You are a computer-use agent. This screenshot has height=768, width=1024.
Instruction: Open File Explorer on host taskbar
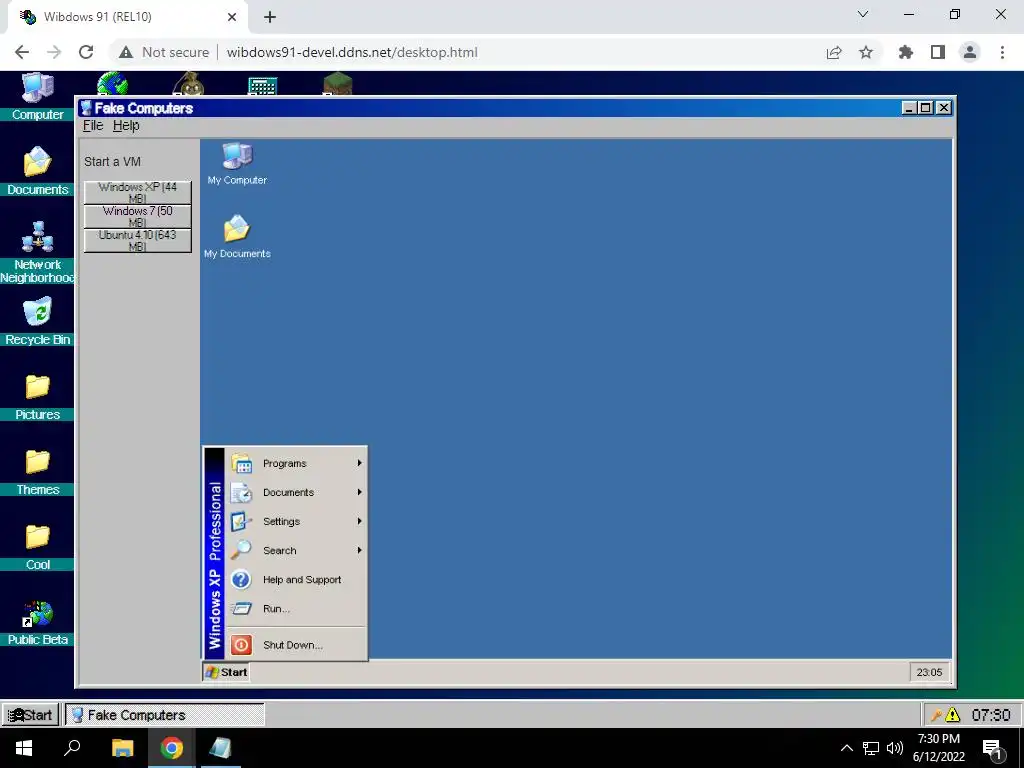click(x=122, y=748)
